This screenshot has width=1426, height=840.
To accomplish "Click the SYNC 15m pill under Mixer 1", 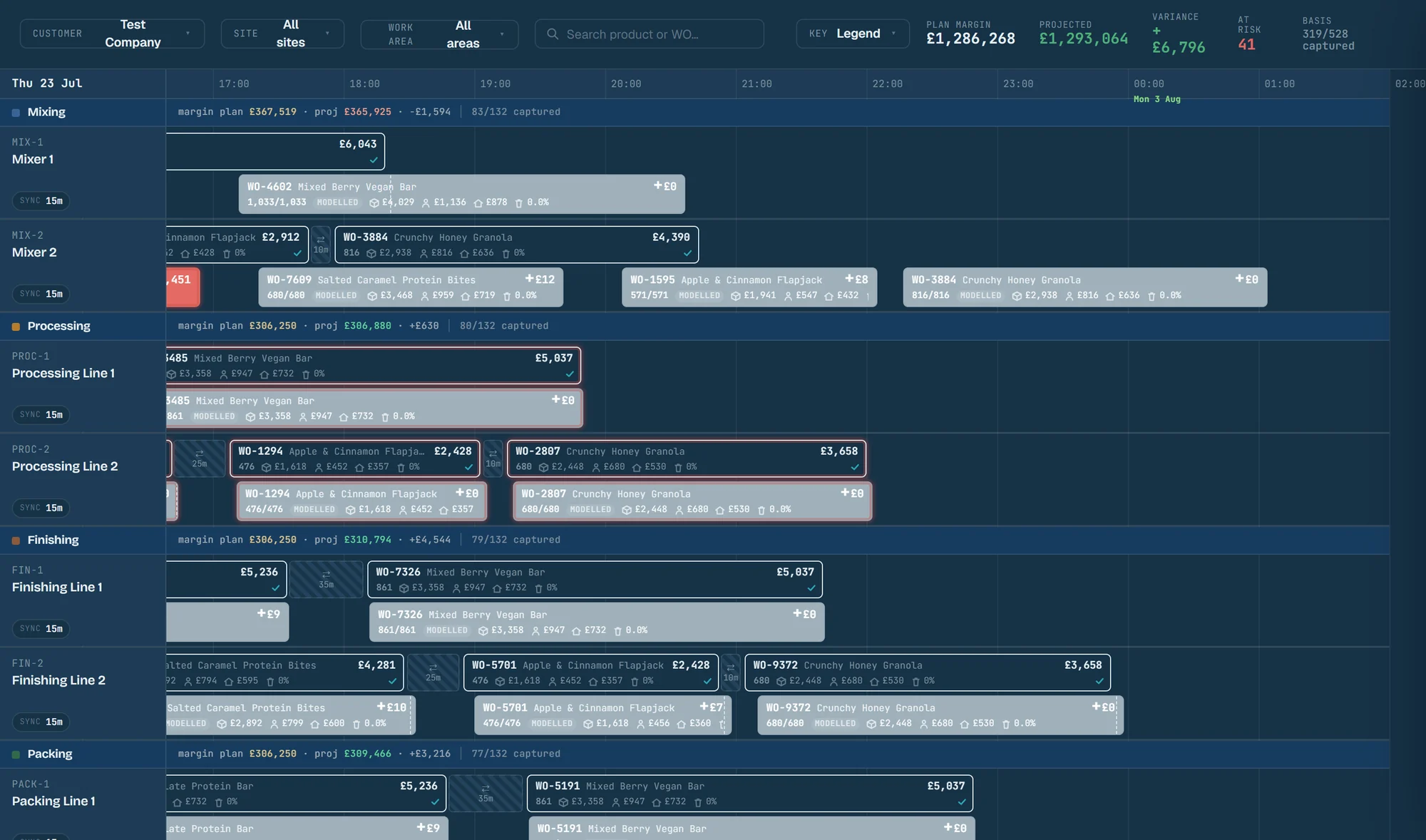I will (x=41, y=201).
